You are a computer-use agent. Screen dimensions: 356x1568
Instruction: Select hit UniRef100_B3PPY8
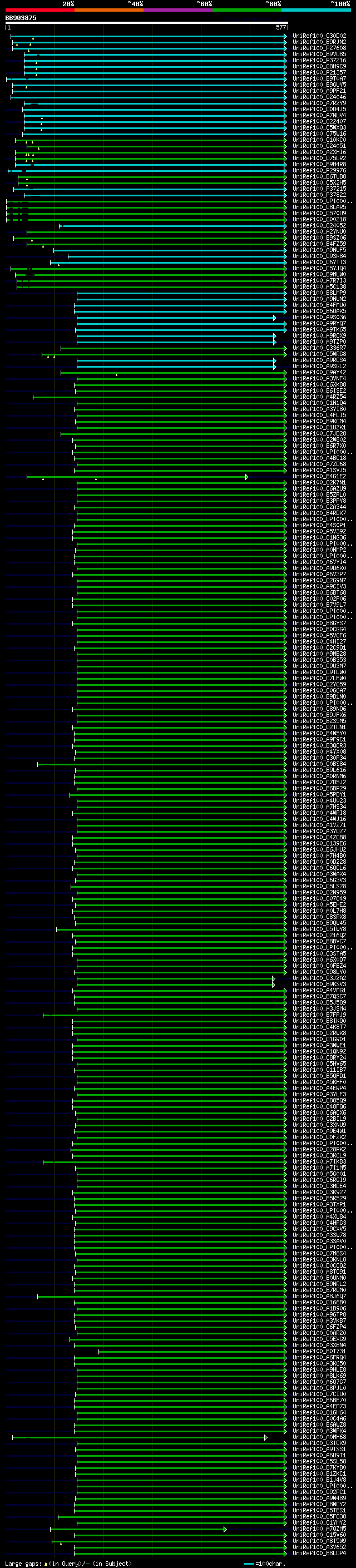pyautogui.click(x=319, y=501)
